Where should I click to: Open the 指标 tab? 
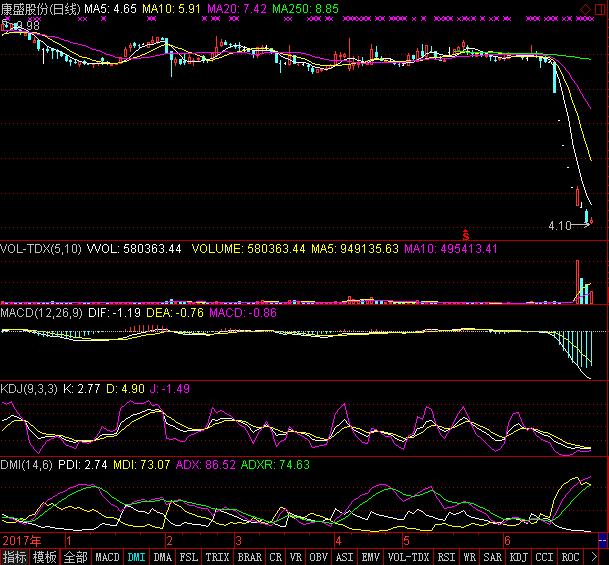(x=14, y=557)
